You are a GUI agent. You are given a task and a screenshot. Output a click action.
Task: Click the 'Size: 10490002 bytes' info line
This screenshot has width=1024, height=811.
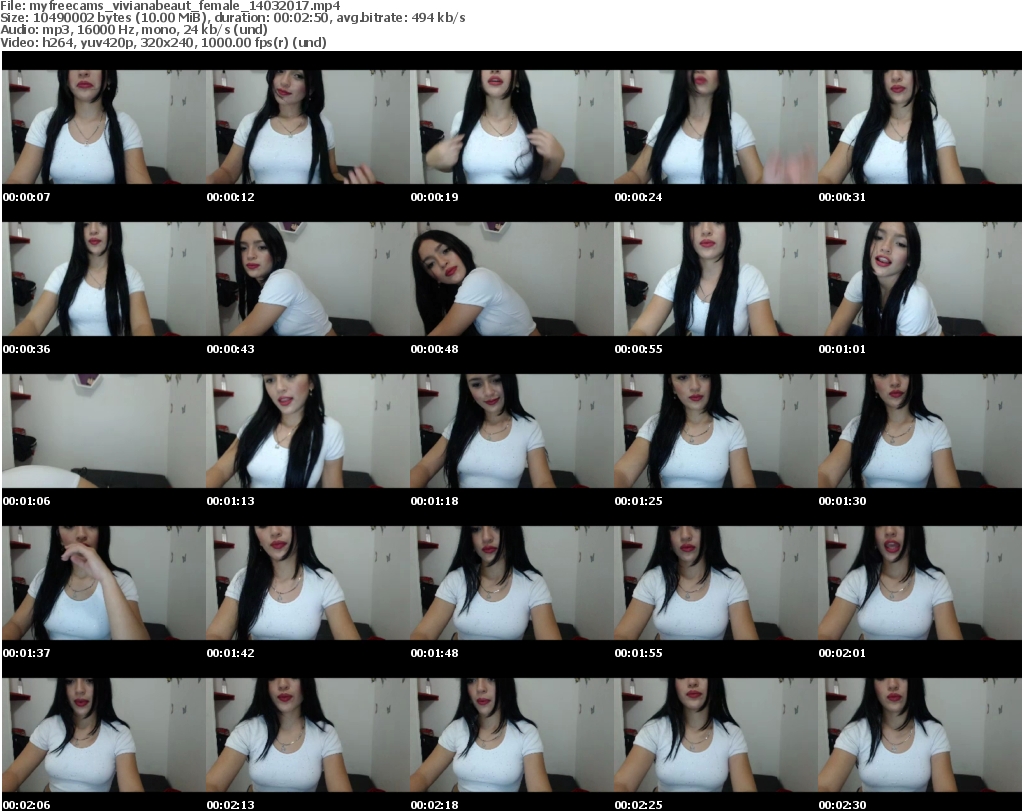(x=232, y=18)
